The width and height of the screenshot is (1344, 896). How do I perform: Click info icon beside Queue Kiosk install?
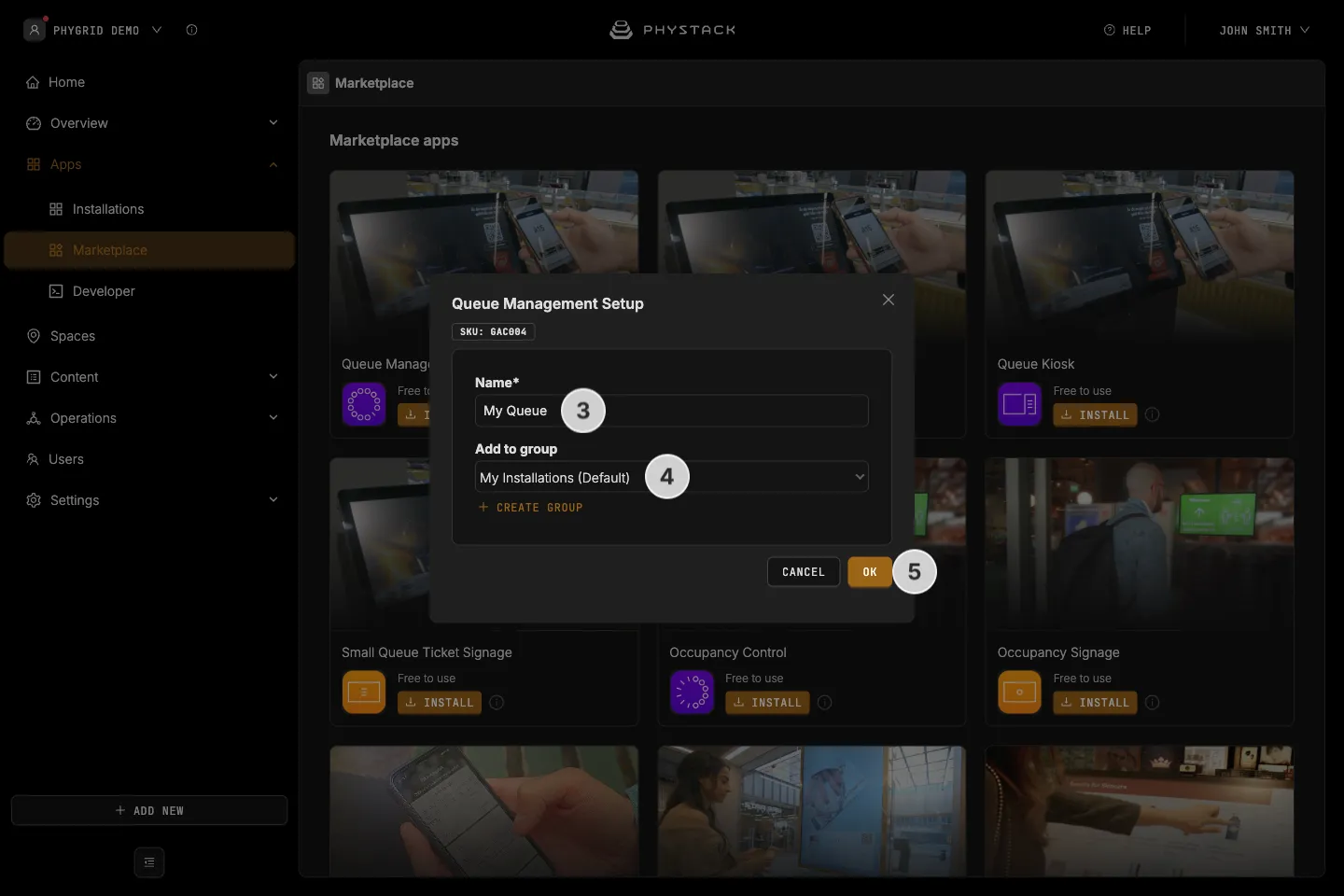1153,415
